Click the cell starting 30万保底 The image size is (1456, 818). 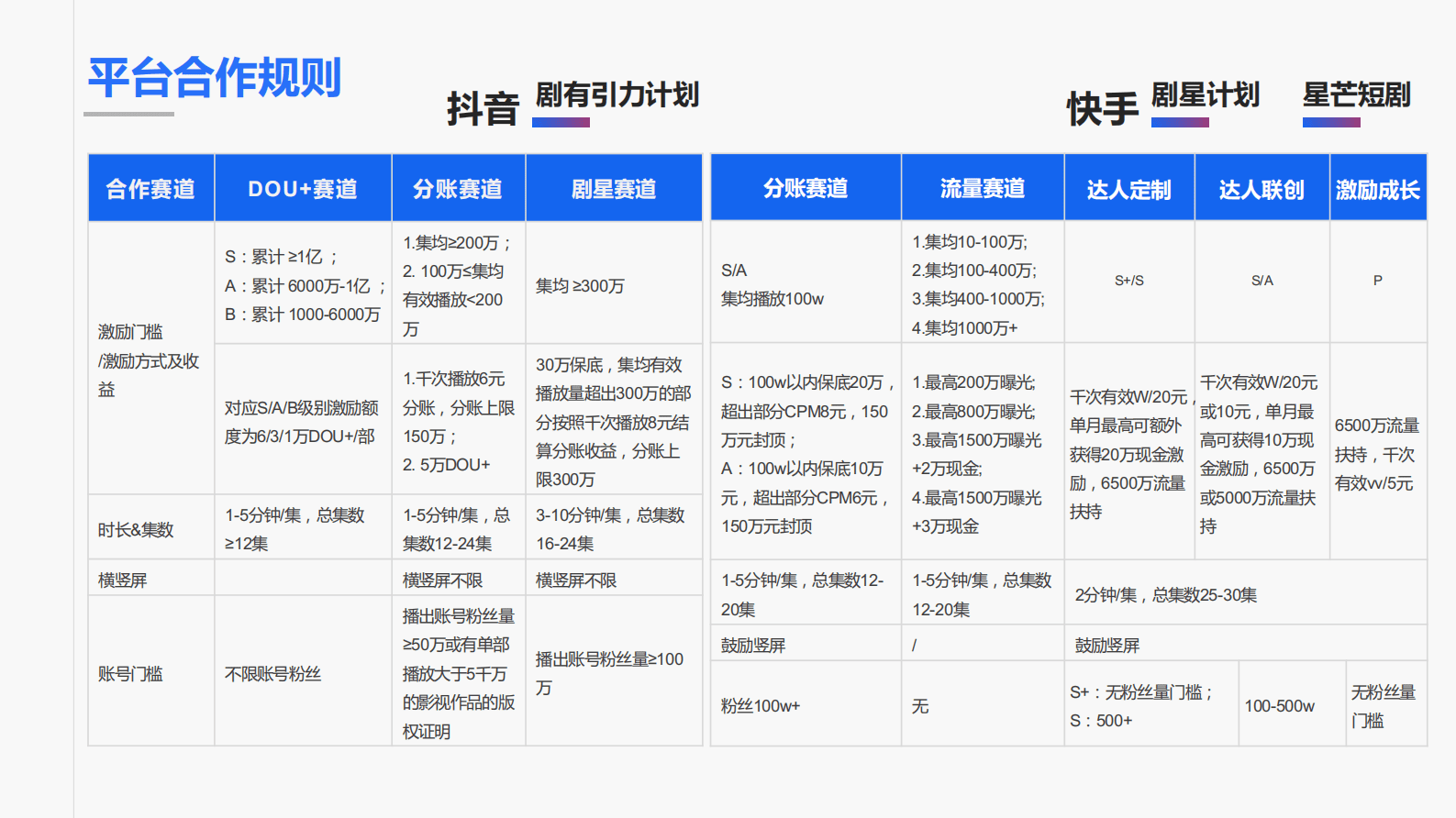click(614, 421)
